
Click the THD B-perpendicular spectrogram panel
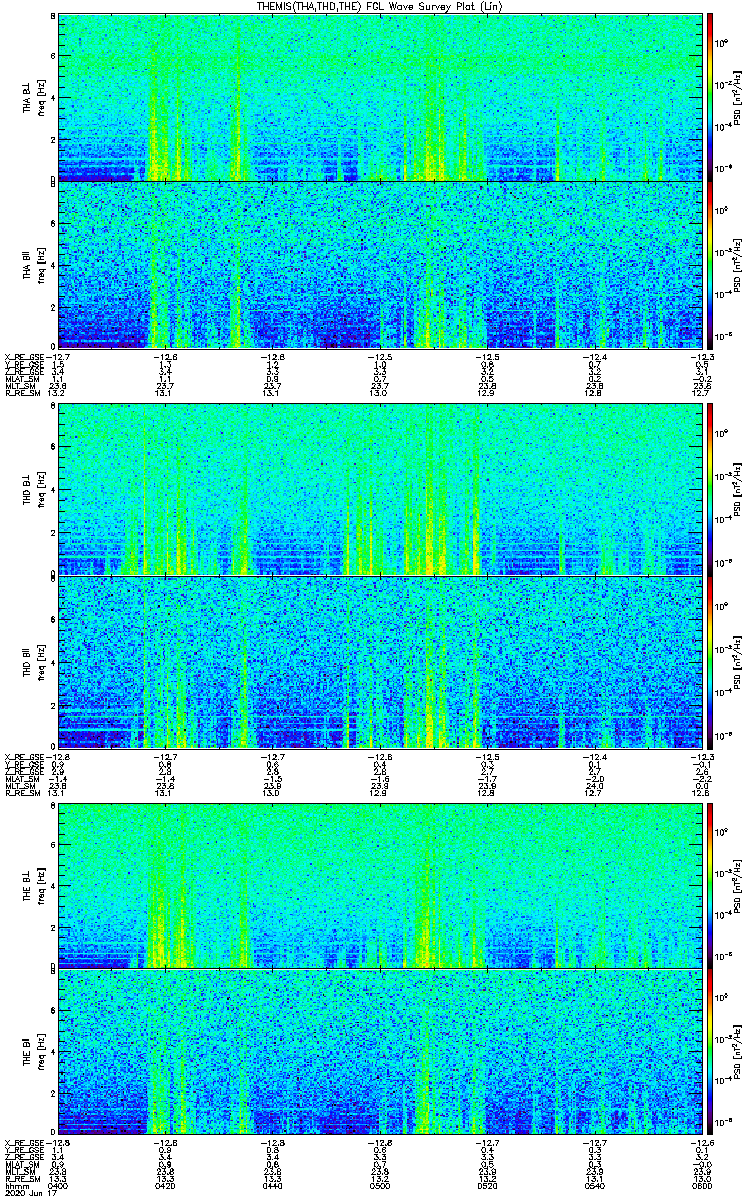click(378, 490)
